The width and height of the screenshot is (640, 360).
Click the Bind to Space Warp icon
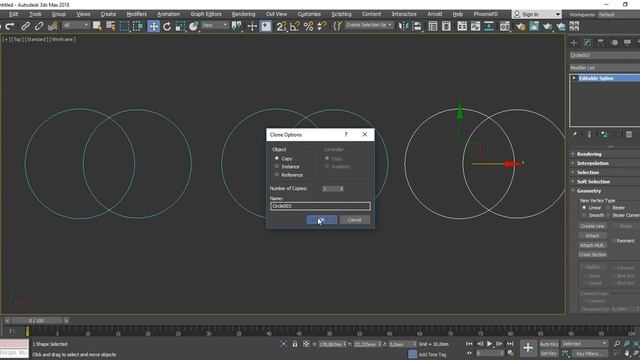click(x=53, y=27)
